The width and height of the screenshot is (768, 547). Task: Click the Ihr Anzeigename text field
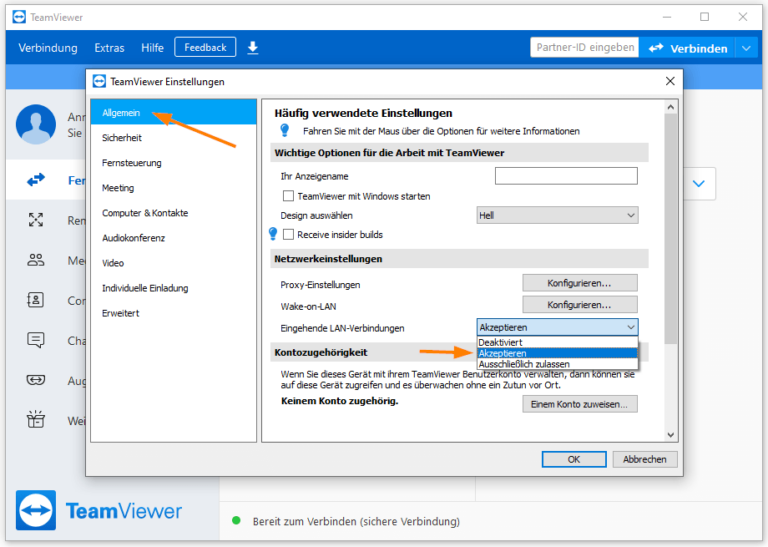coord(566,176)
